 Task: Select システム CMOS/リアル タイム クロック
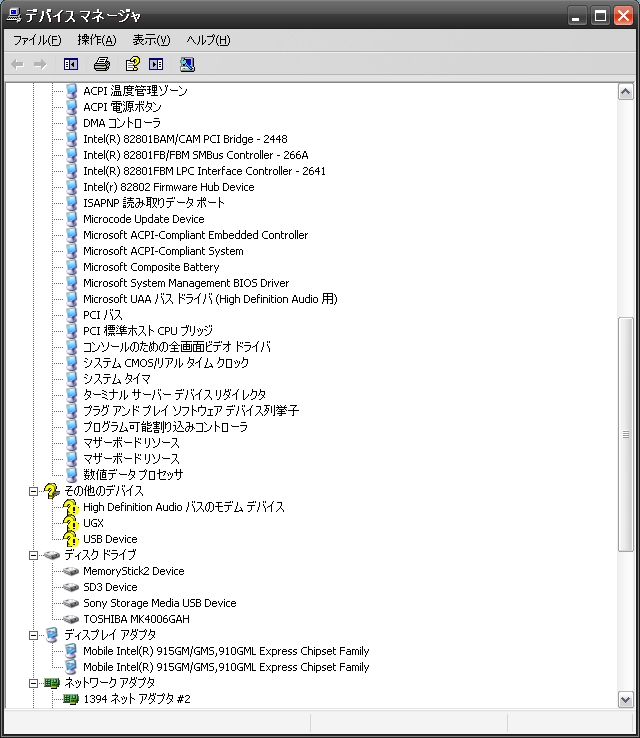(x=166, y=363)
